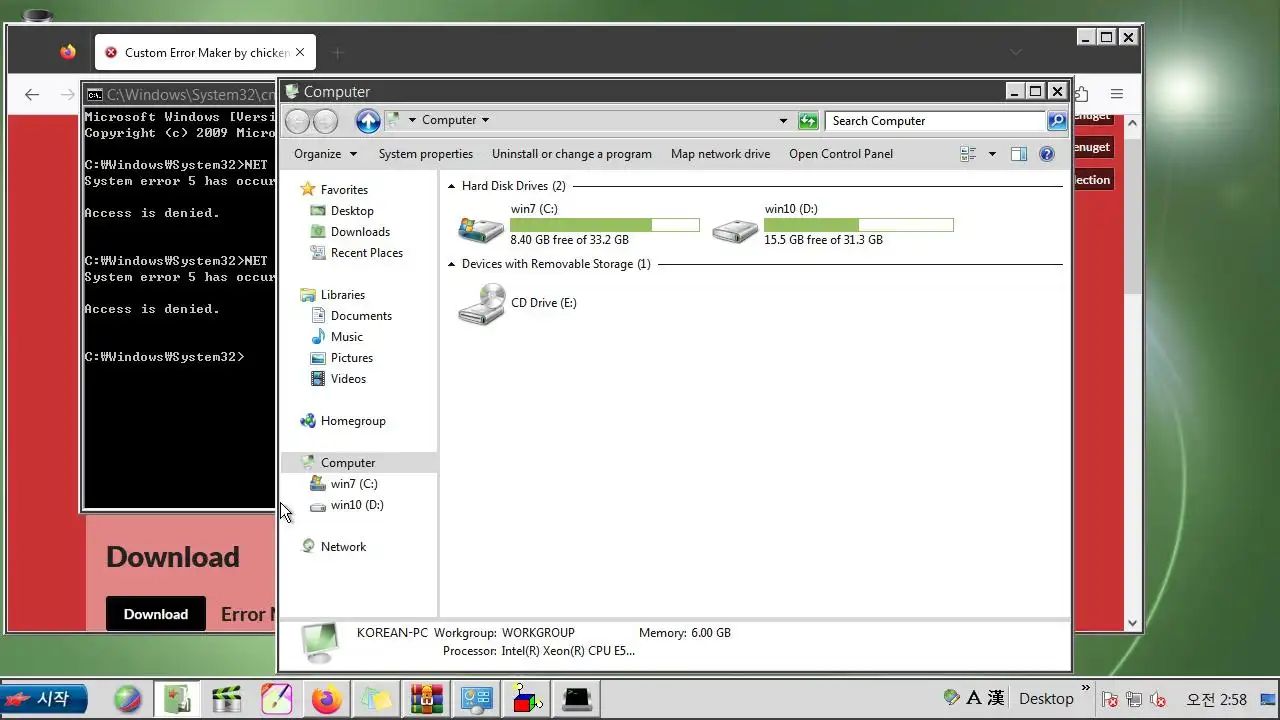Open the win10 (D:) drive icon

point(735,230)
